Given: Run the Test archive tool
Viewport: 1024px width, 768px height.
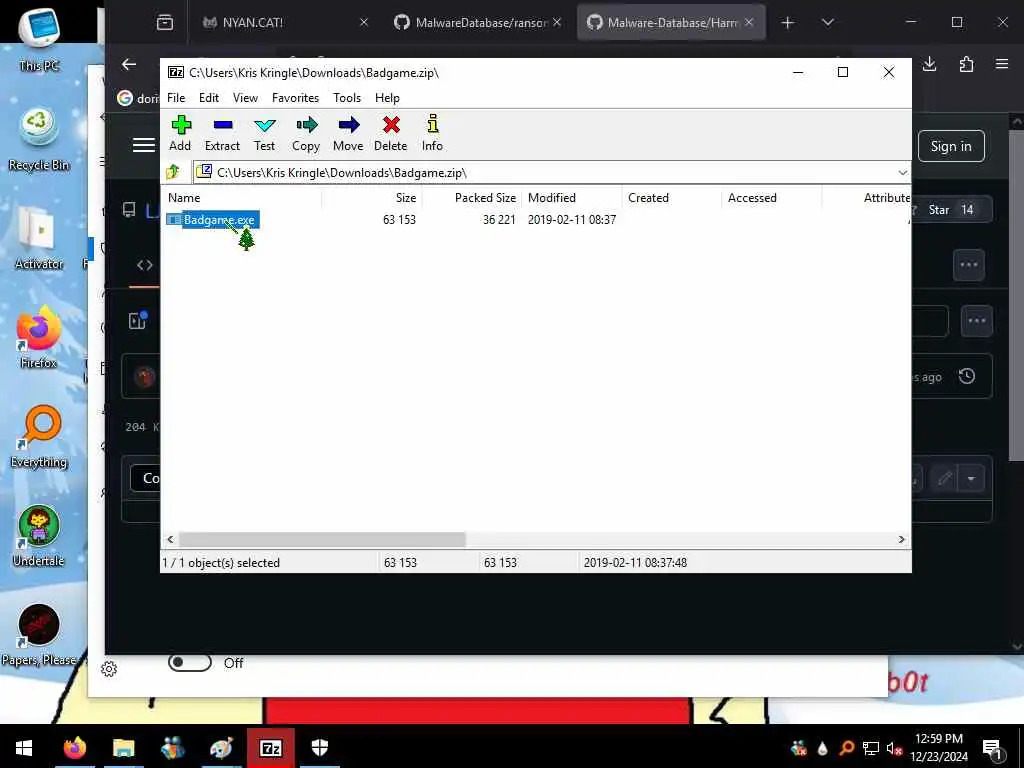Looking at the screenshot, I should click(264, 134).
